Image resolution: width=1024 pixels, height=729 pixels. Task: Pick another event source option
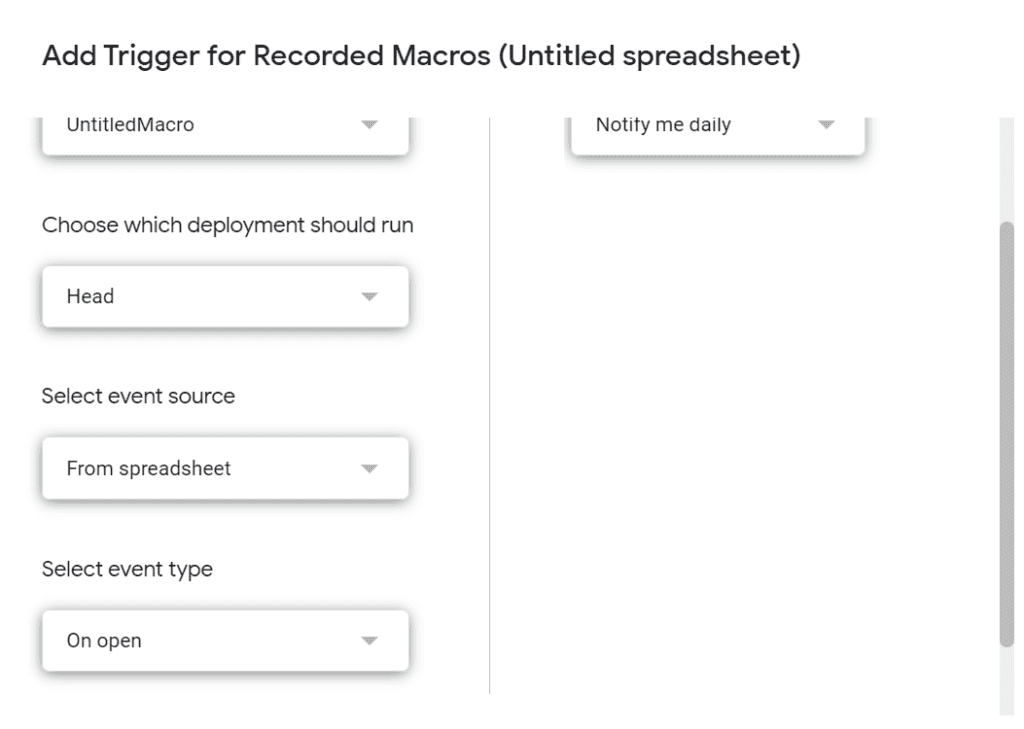click(225, 467)
